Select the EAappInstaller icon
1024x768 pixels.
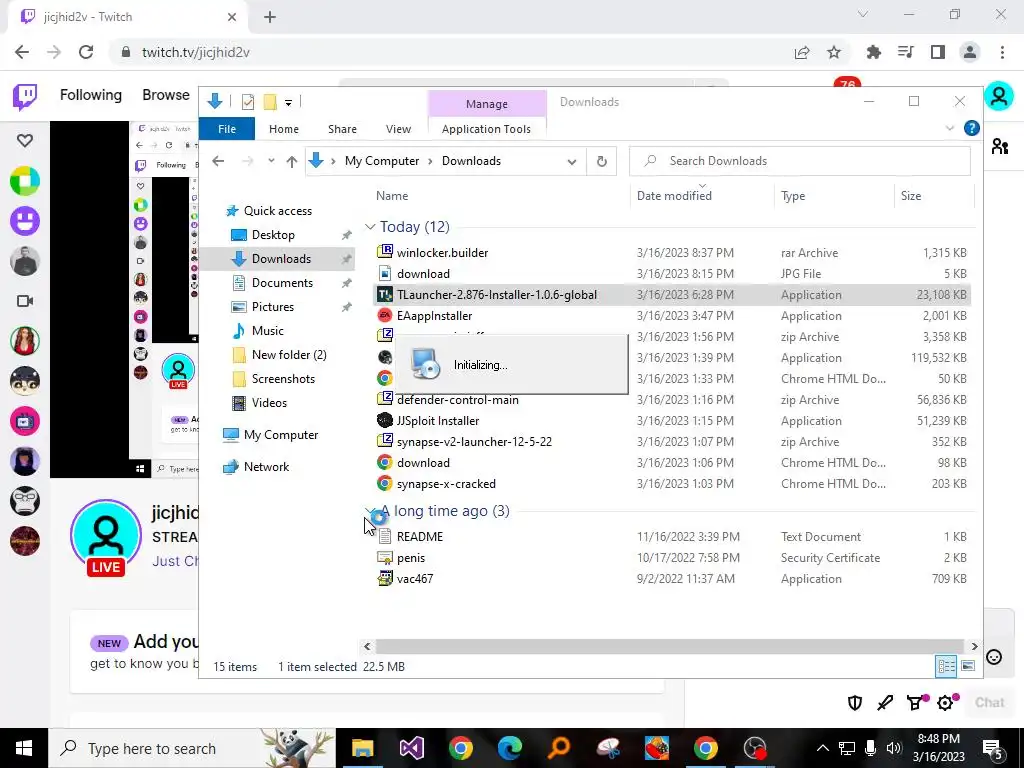coord(385,315)
